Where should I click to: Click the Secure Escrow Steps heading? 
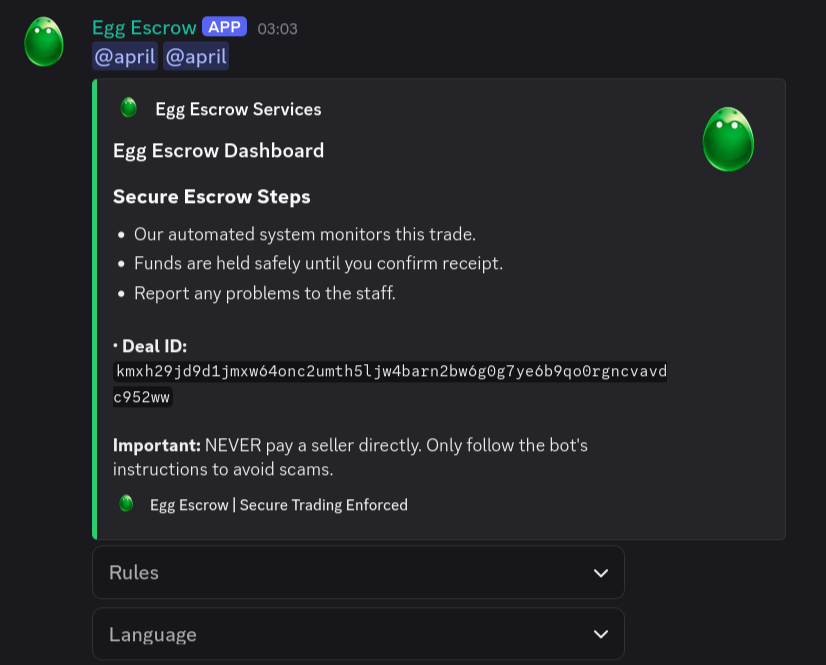[211, 197]
